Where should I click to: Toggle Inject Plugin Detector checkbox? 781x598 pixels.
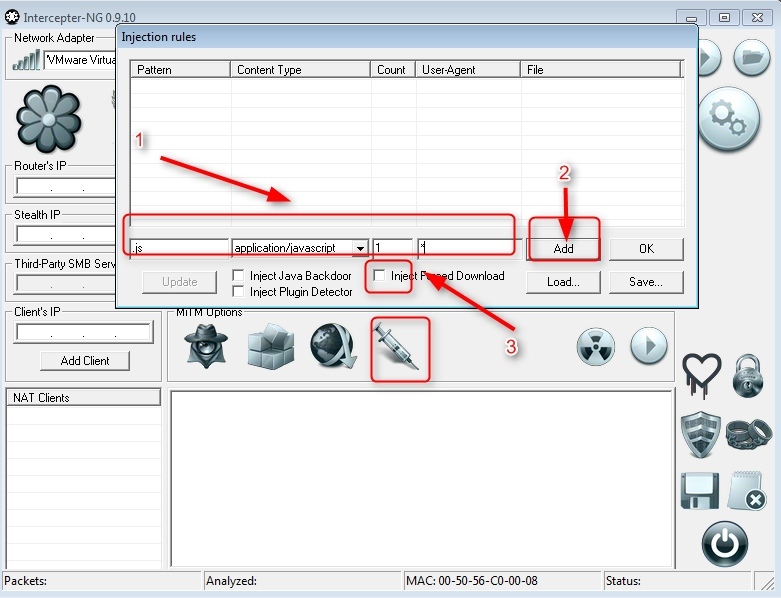point(239,292)
